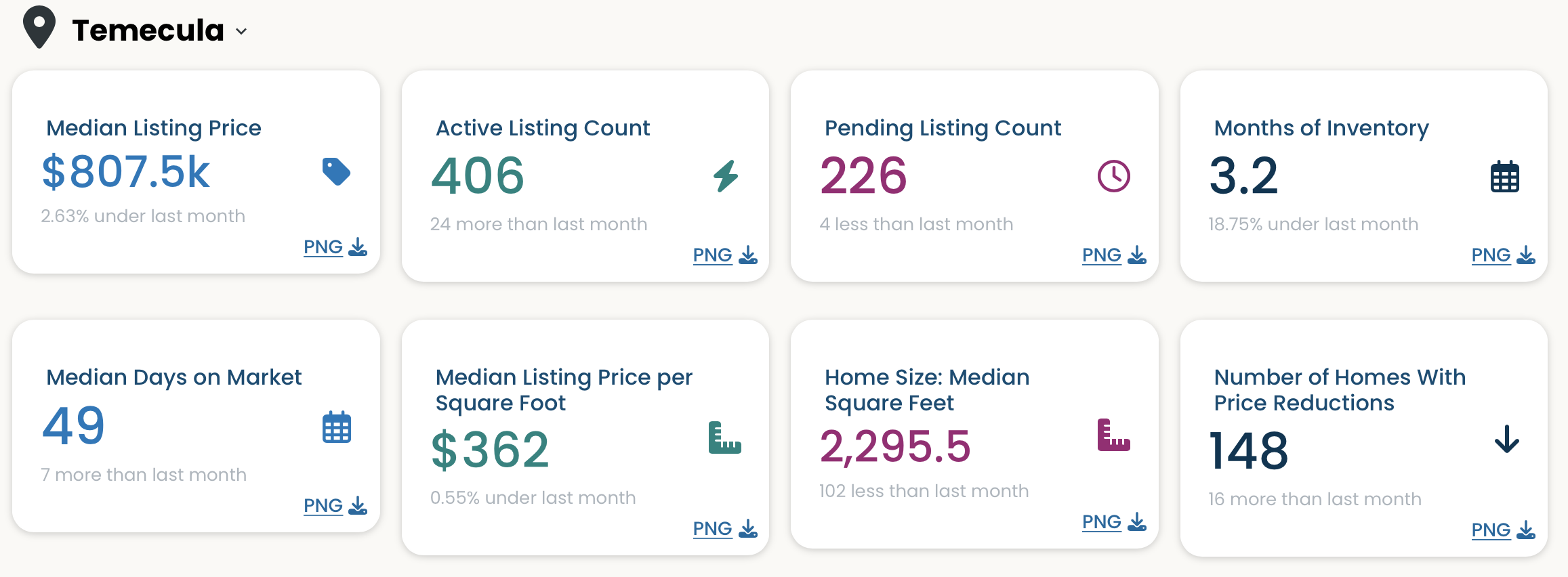Download PNG of Pending Listing Count card

pyautogui.click(x=1114, y=255)
